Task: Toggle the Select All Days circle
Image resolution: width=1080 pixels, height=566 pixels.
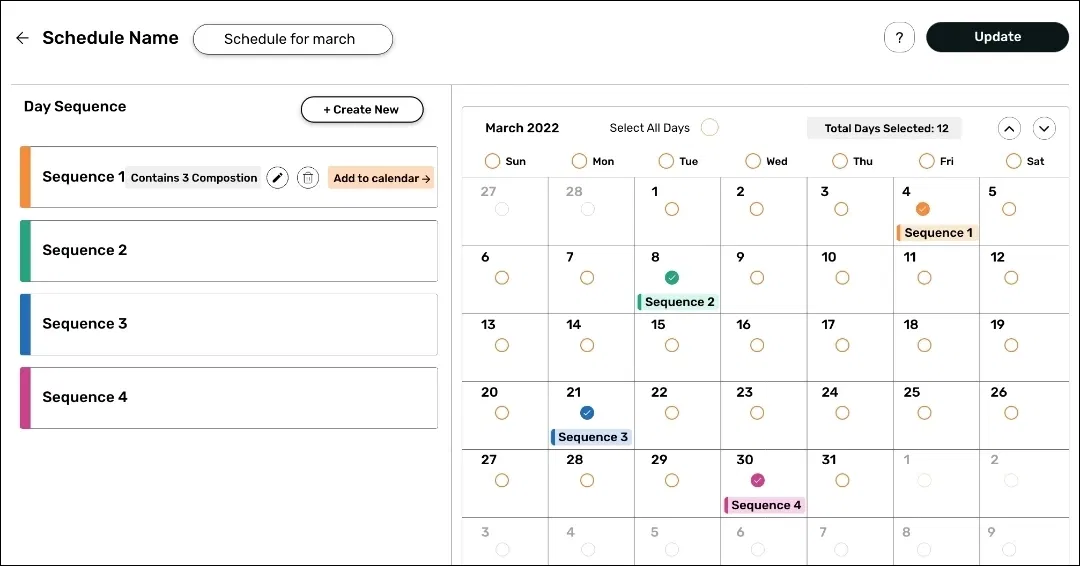Action: pyautogui.click(x=709, y=128)
